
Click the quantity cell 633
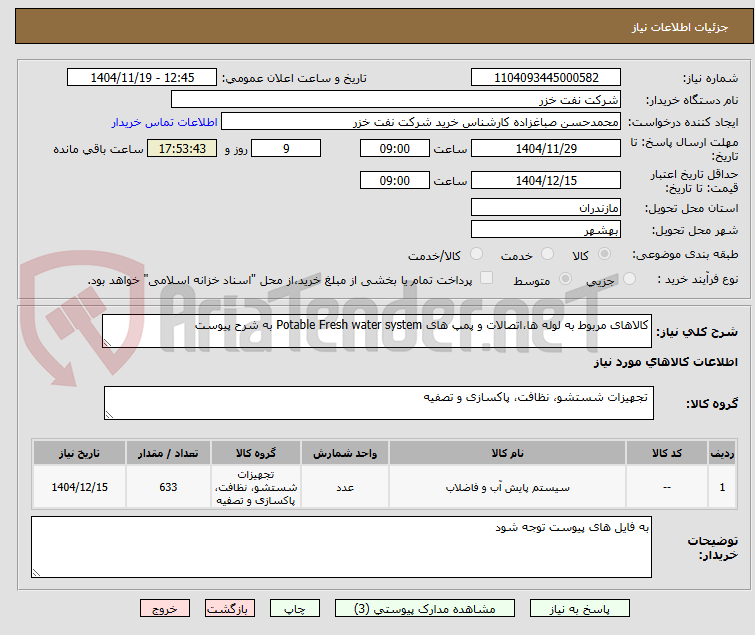(x=168, y=487)
